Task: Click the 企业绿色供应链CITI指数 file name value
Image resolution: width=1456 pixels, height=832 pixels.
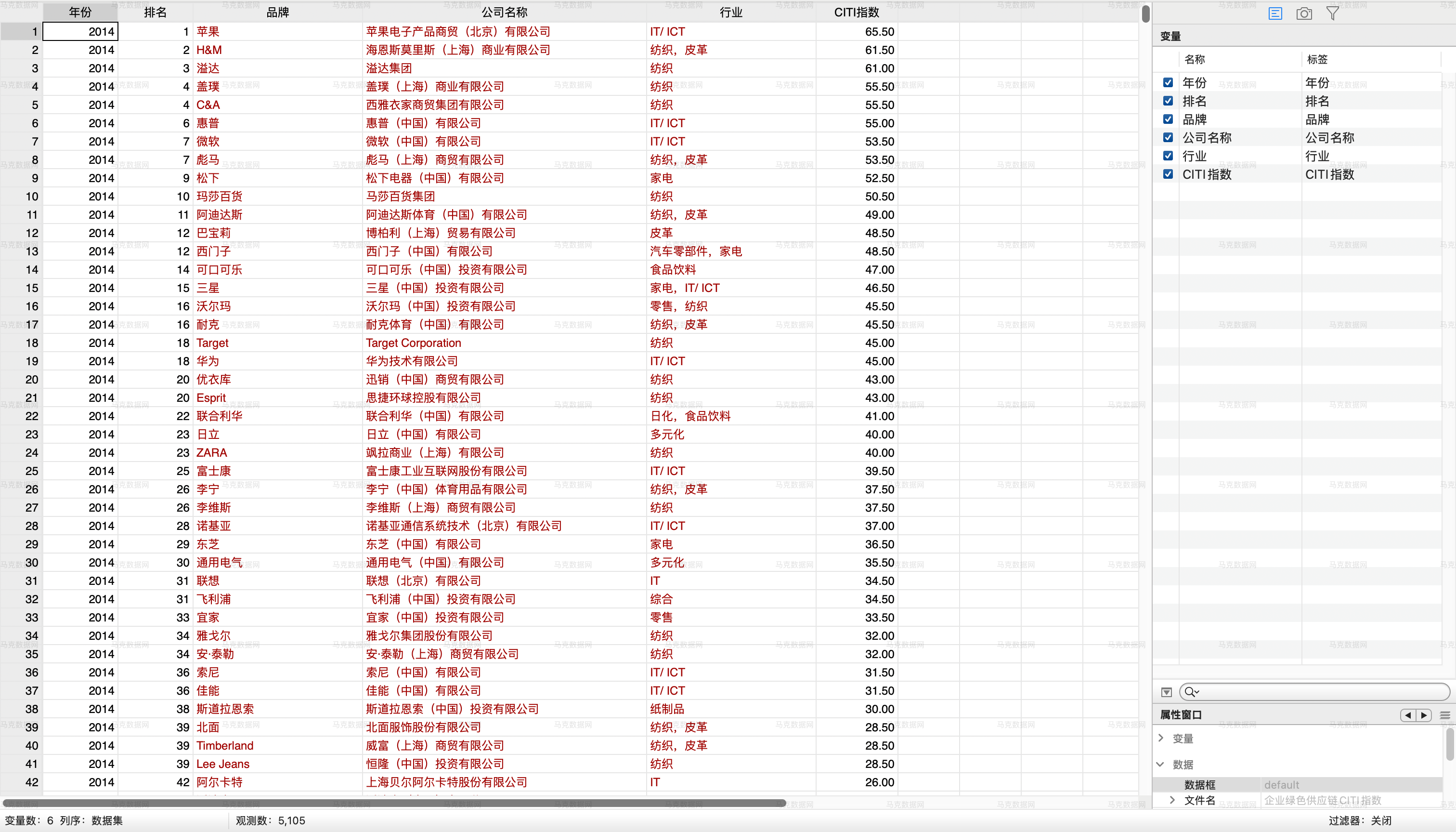Action: tap(1323, 800)
